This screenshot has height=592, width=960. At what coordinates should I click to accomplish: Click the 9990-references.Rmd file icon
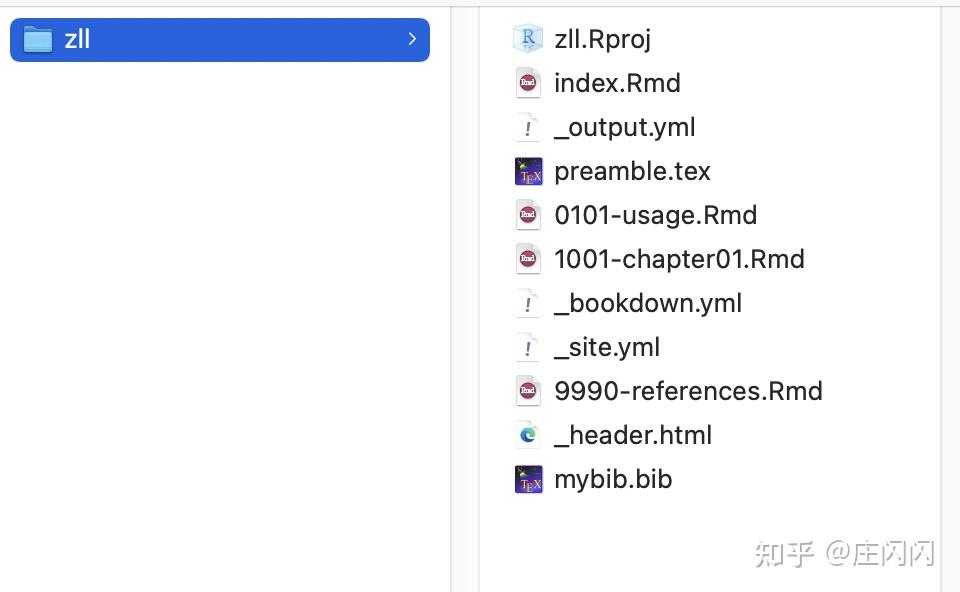(528, 391)
